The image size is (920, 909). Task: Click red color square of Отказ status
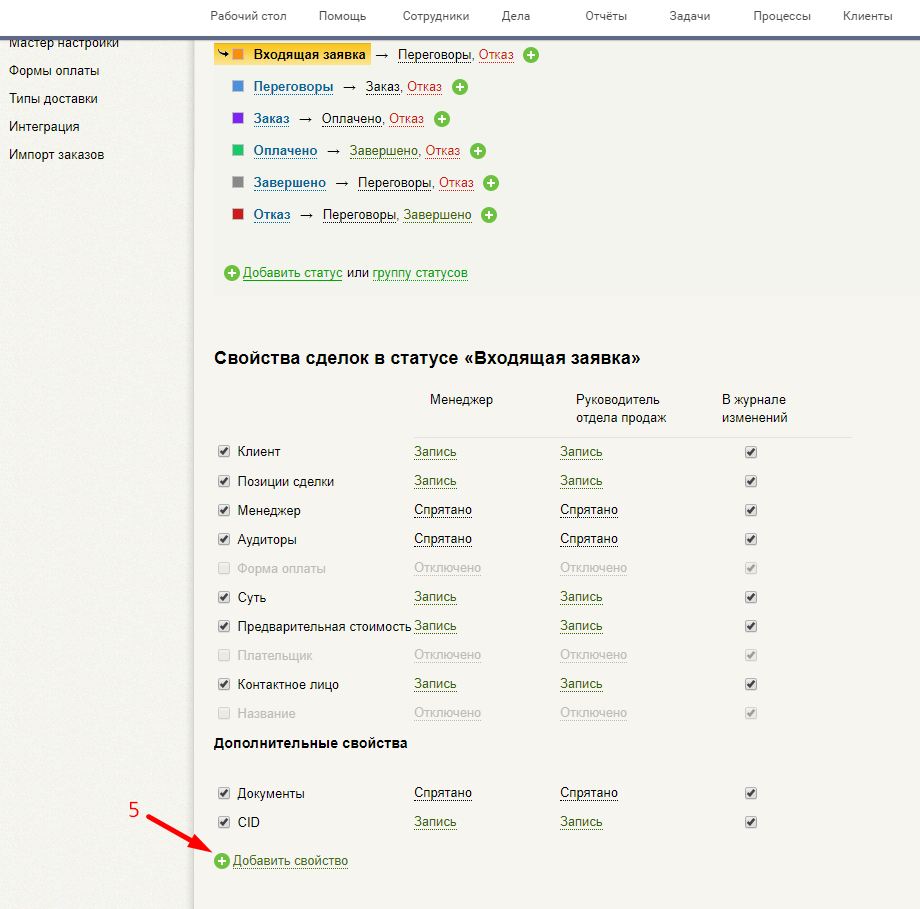pos(238,214)
